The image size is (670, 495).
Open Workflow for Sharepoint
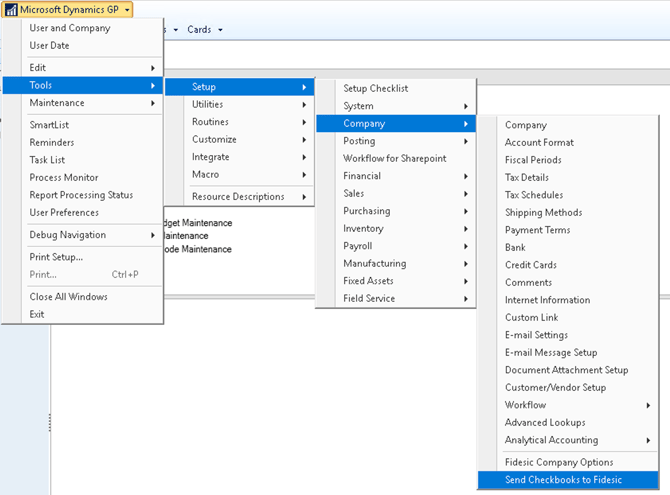(x=396, y=159)
